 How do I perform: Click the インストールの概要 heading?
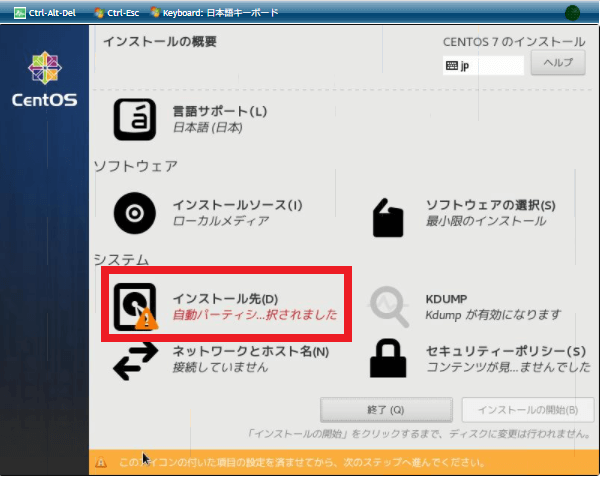(x=160, y=41)
